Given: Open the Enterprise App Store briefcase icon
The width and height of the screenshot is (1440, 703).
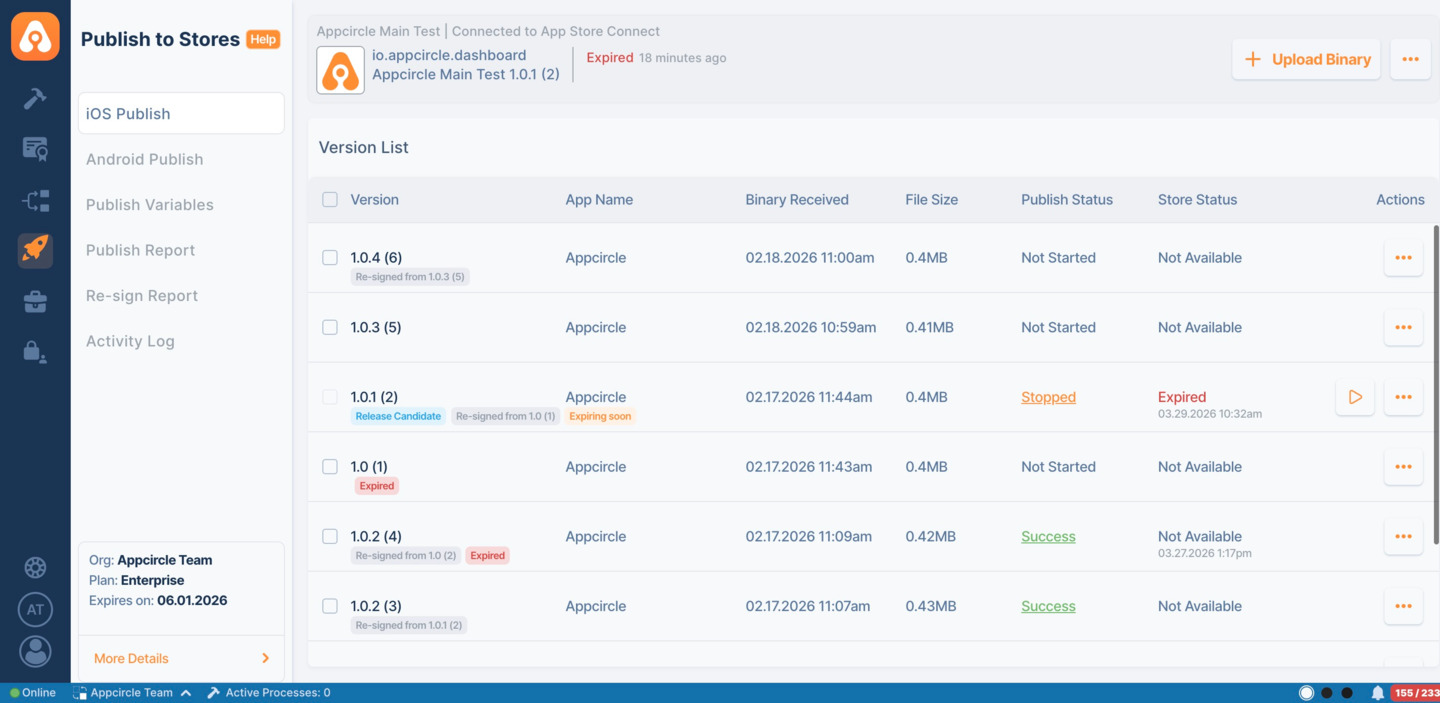Looking at the screenshot, I should [35, 301].
